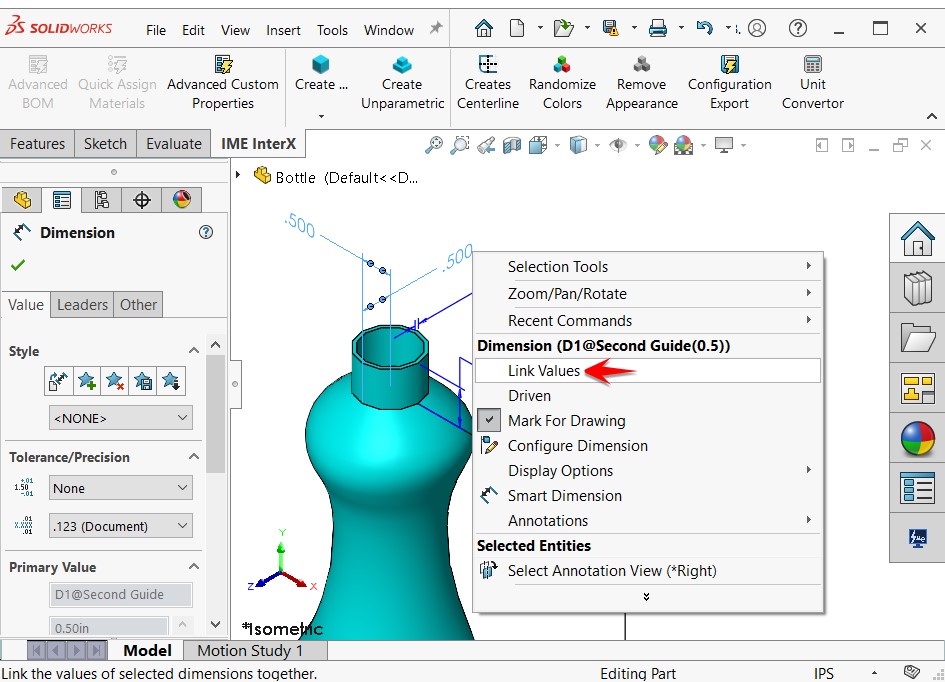945x682 pixels.
Task: Open the Style NONE dropdown
Action: (x=121, y=418)
